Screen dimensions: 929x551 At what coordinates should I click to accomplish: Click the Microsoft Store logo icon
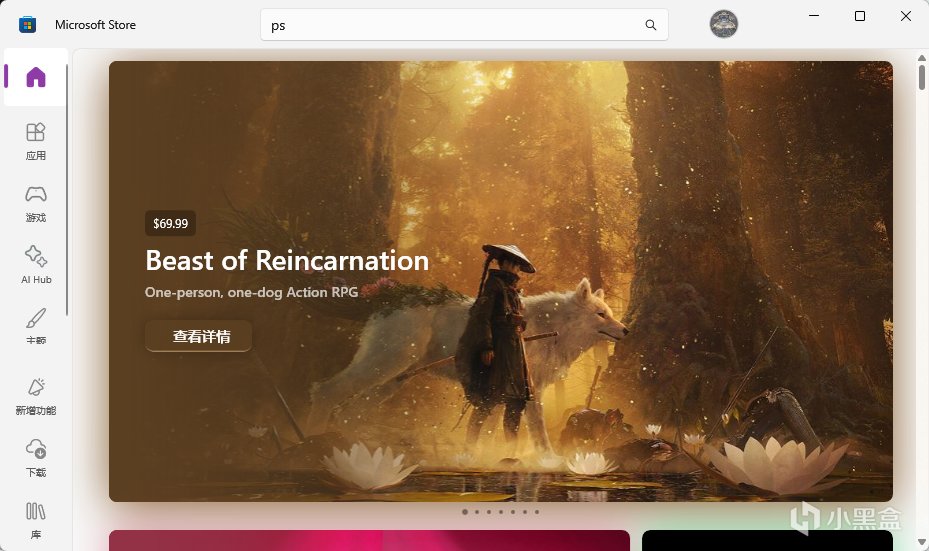tap(27, 25)
